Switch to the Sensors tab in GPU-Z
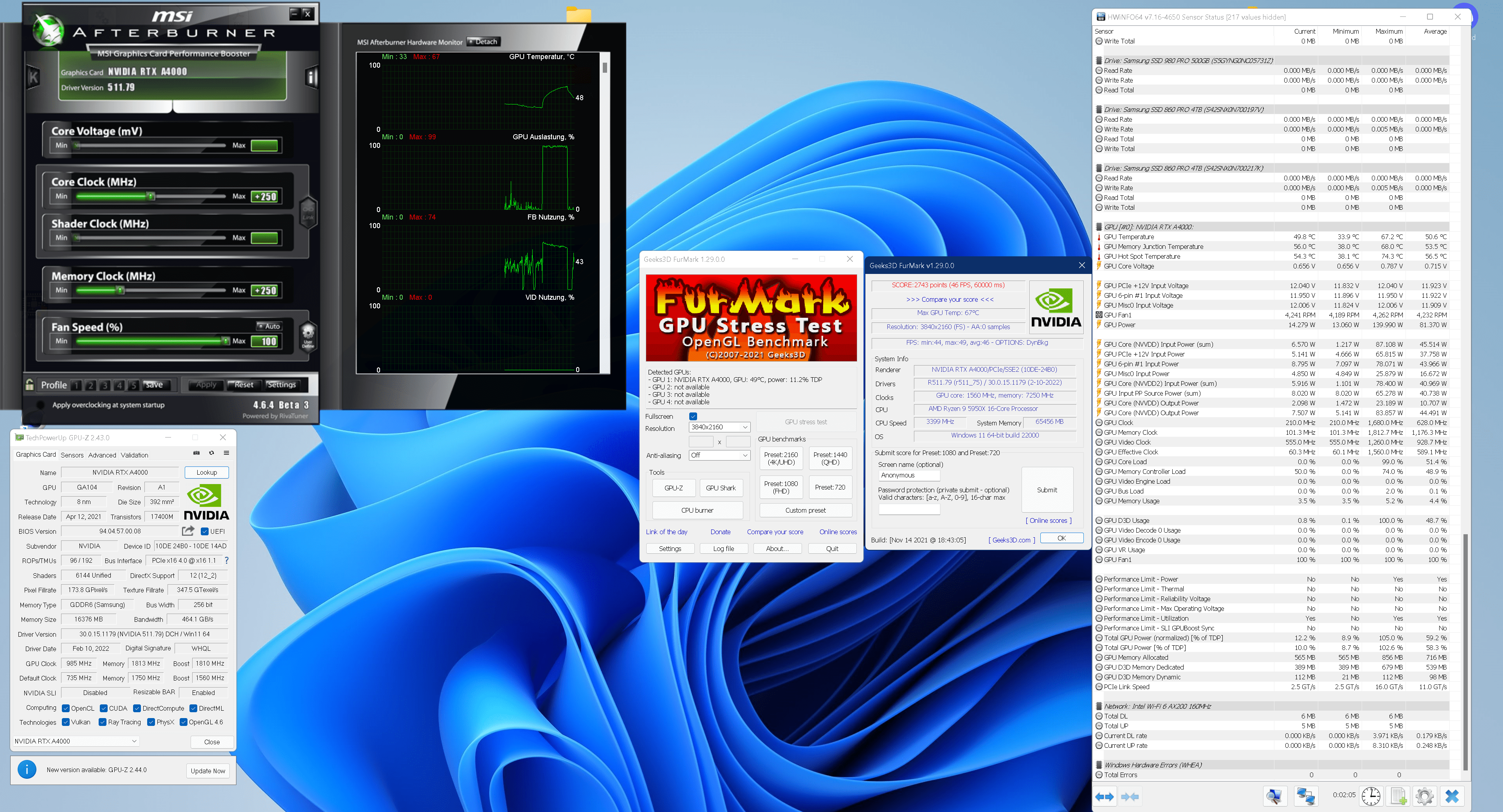 point(72,455)
